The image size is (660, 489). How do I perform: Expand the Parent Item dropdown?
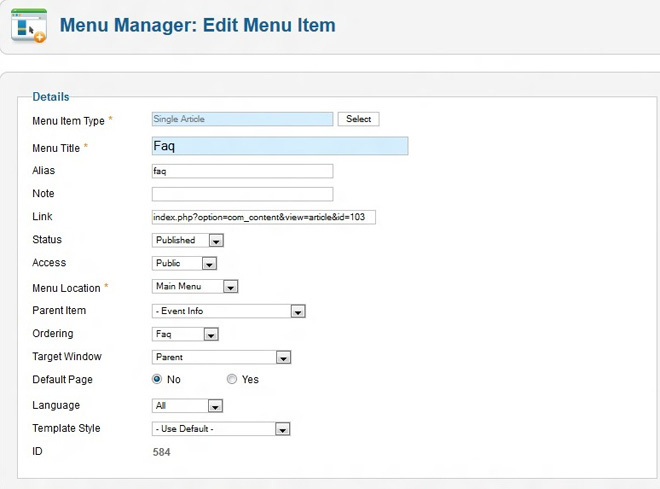coord(228,311)
